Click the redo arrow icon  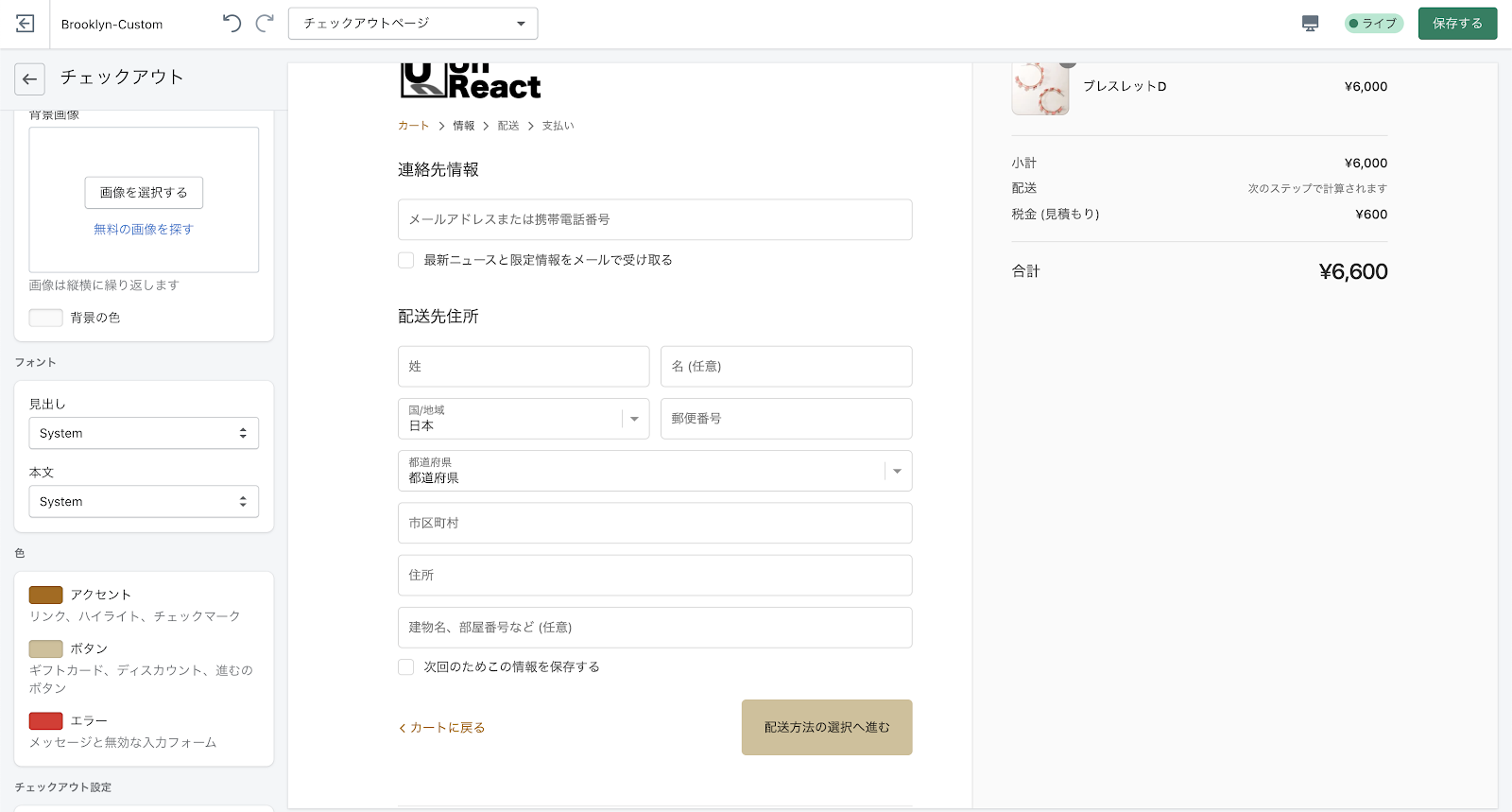(266, 24)
